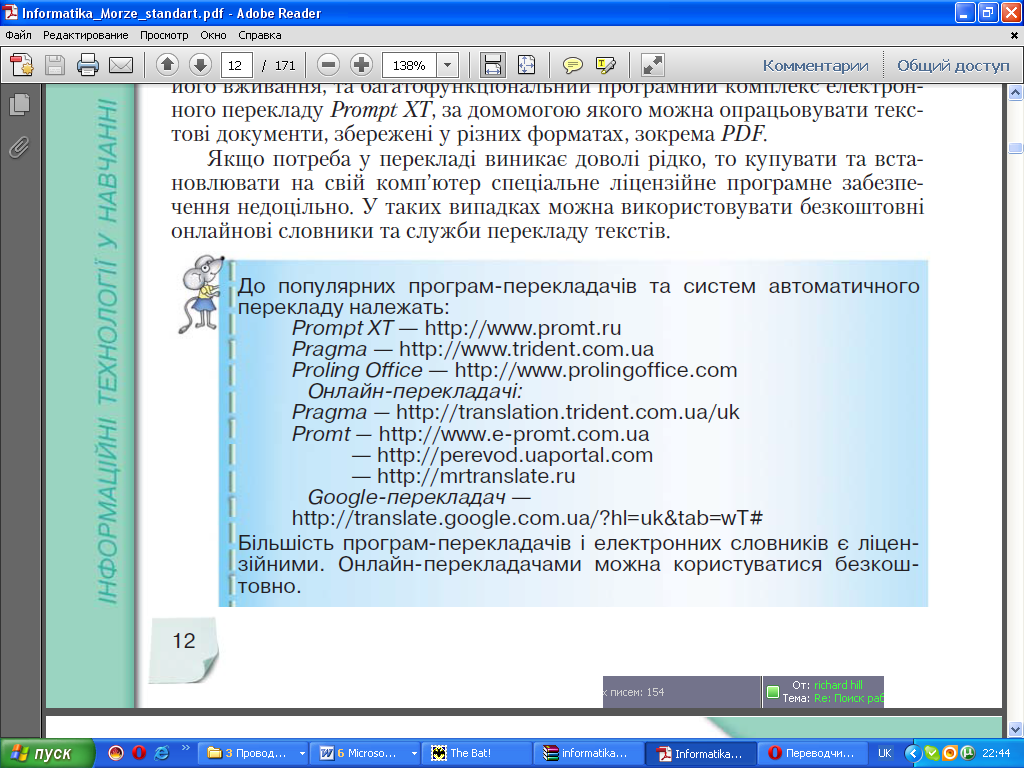Click the vertical scrollbar thumb

[1016, 148]
